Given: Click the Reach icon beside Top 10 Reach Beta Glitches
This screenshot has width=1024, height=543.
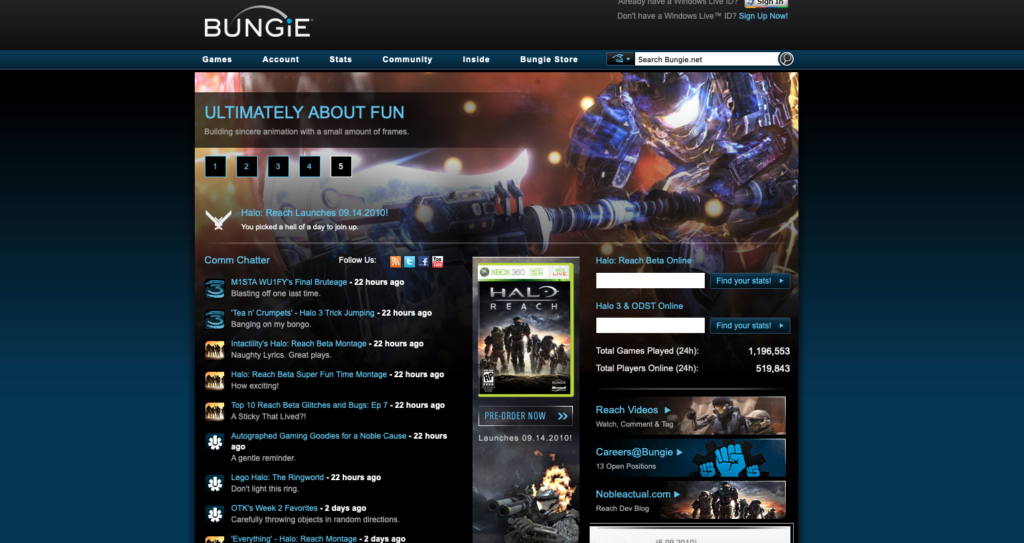Looking at the screenshot, I should coord(215,411).
